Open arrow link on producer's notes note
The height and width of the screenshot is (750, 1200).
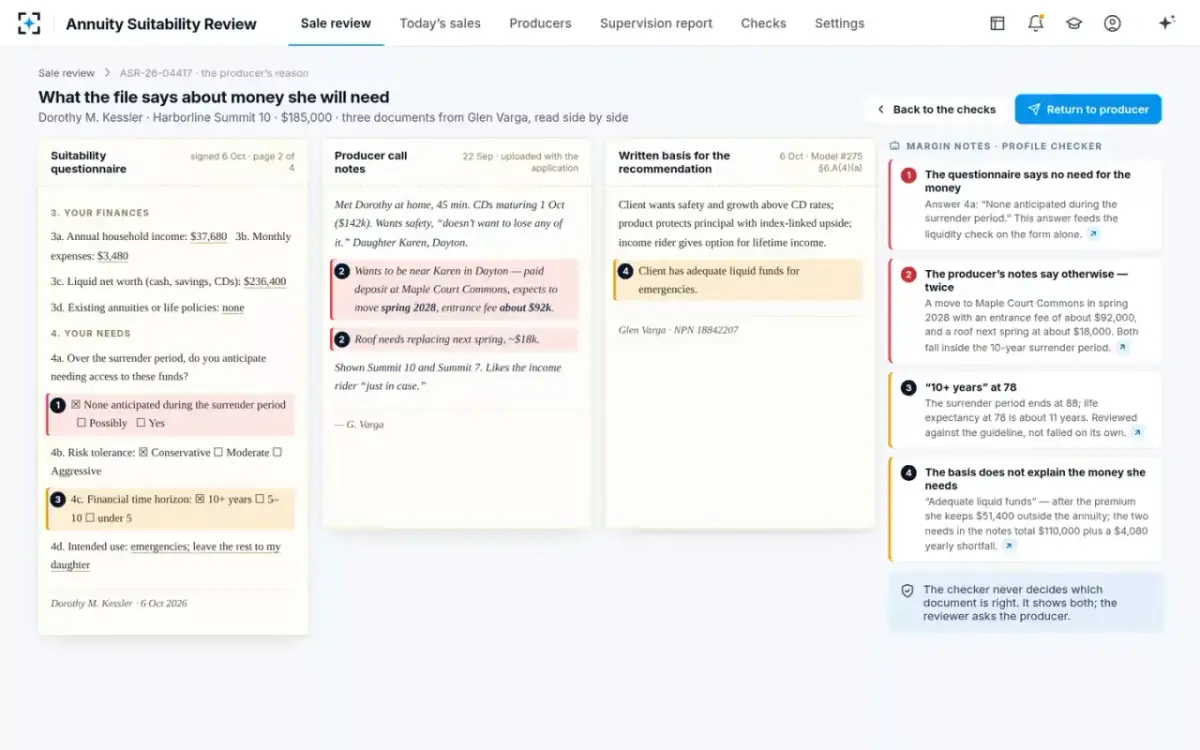(1122, 348)
